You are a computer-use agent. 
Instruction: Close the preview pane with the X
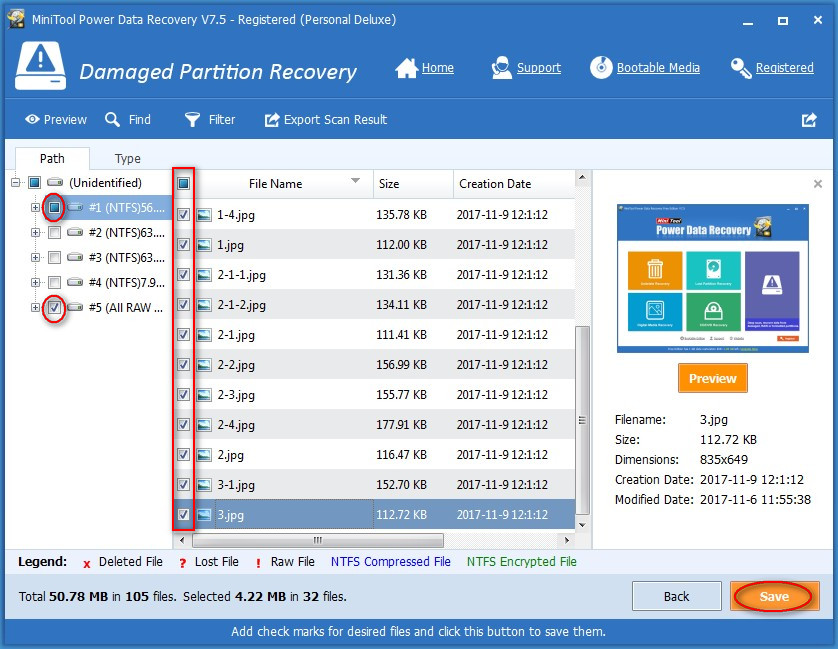coord(817,184)
